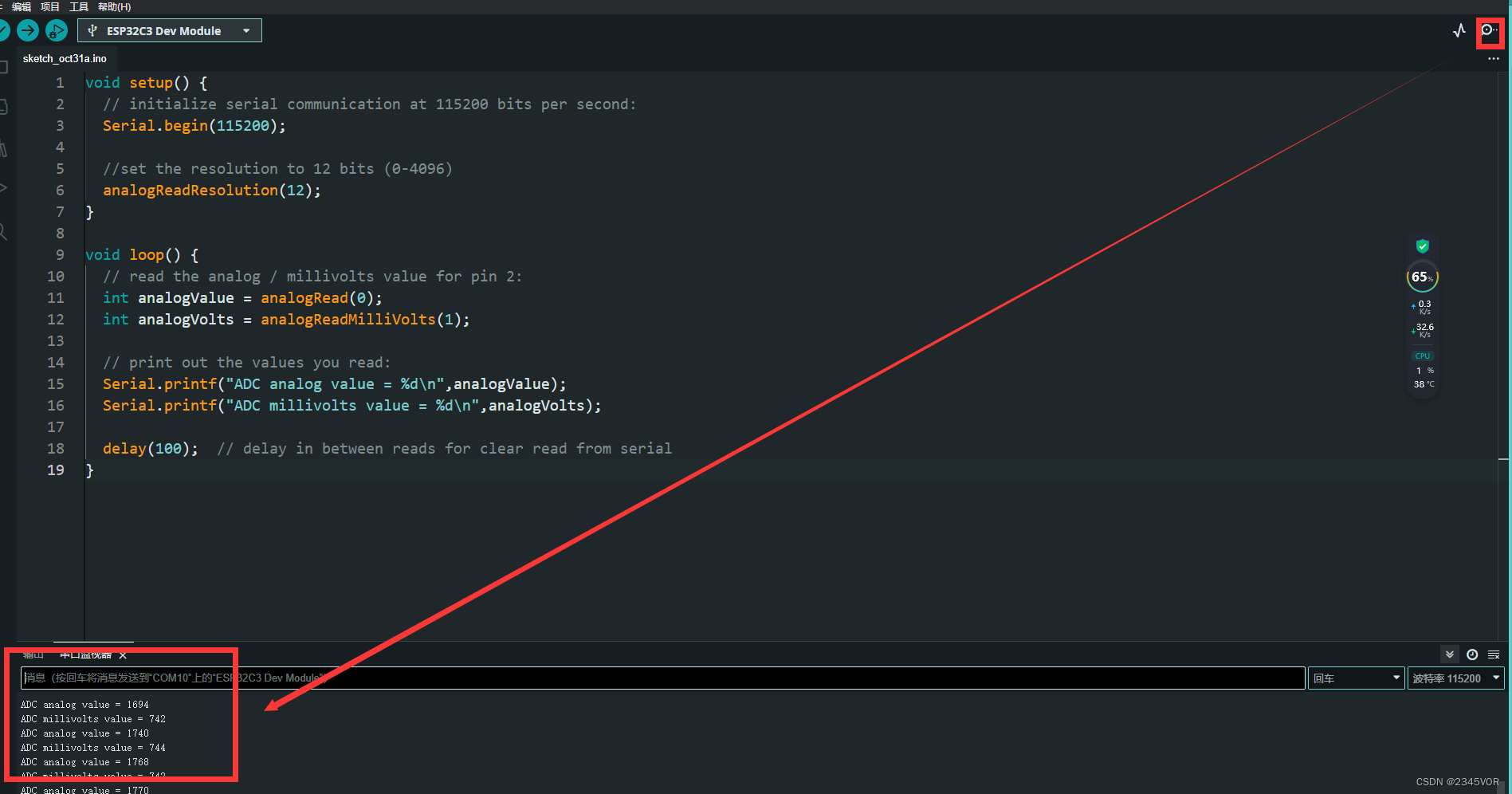Click serial output 'ADC analog value = 1768'

pos(84,762)
